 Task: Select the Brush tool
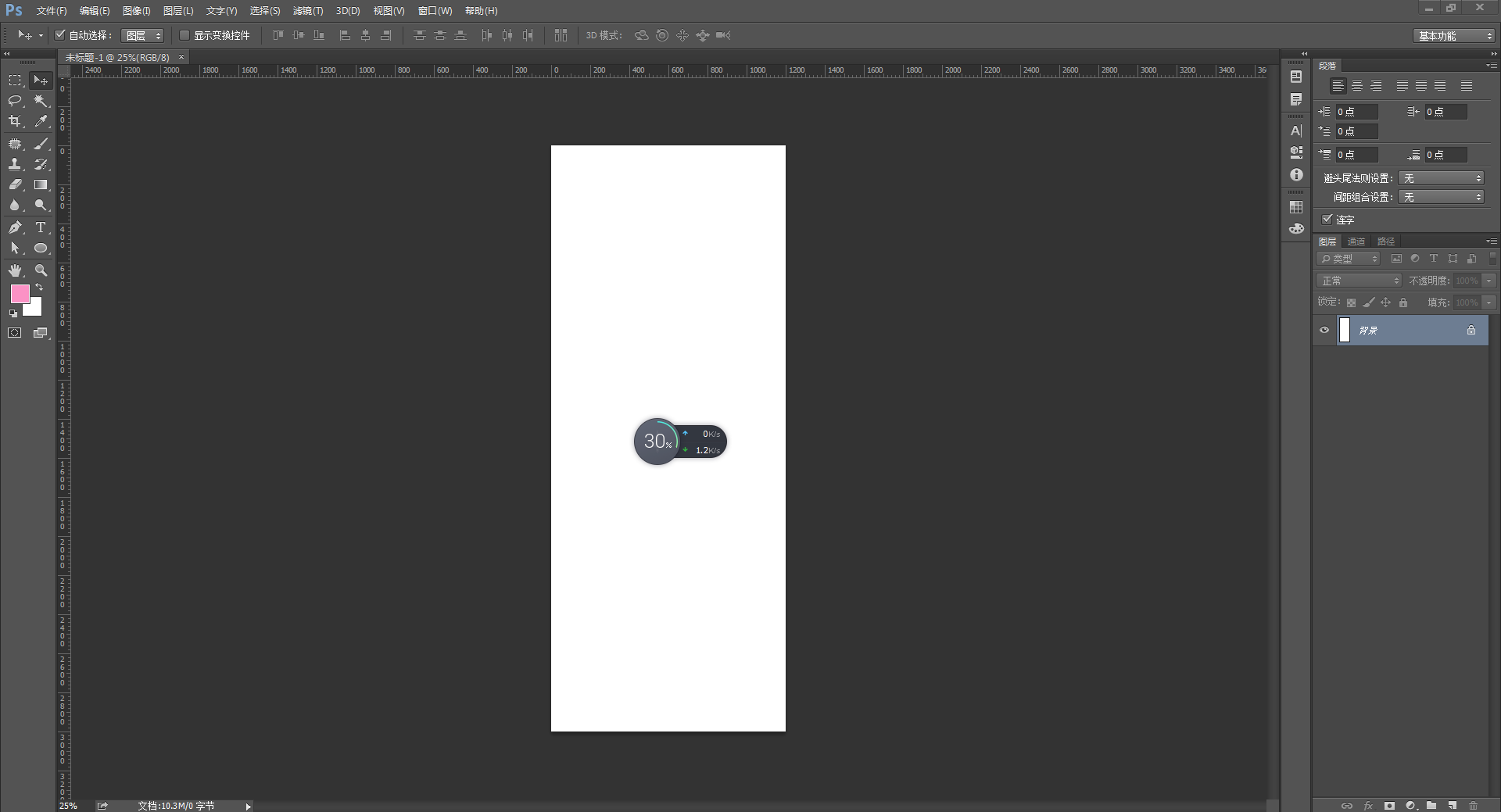(41, 144)
